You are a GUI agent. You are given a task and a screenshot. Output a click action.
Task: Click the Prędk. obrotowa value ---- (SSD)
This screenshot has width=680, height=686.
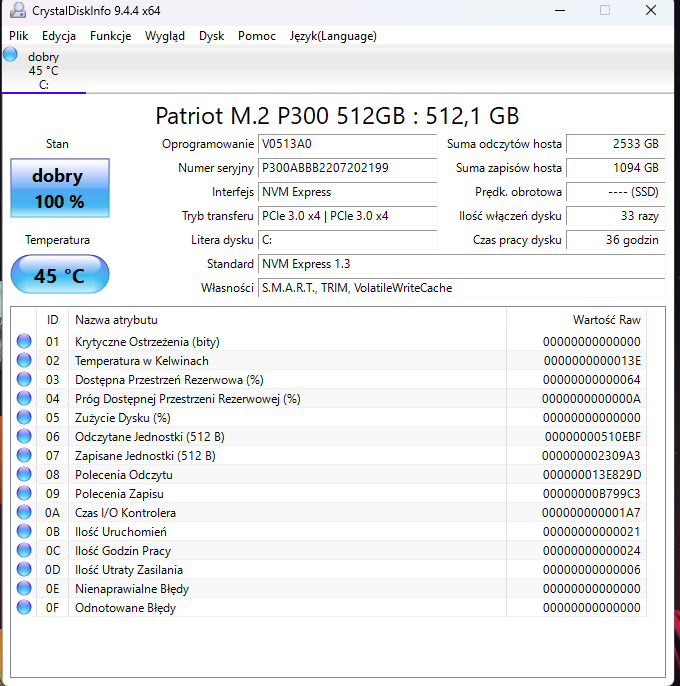tap(616, 192)
